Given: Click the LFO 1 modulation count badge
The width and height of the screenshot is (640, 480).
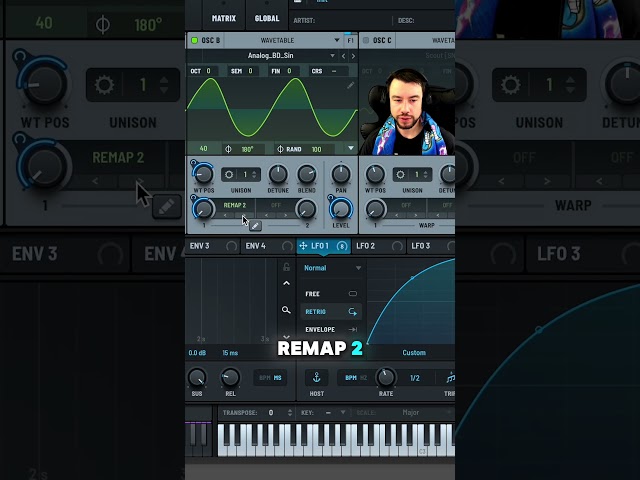Looking at the screenshot, I should point(342,246).
